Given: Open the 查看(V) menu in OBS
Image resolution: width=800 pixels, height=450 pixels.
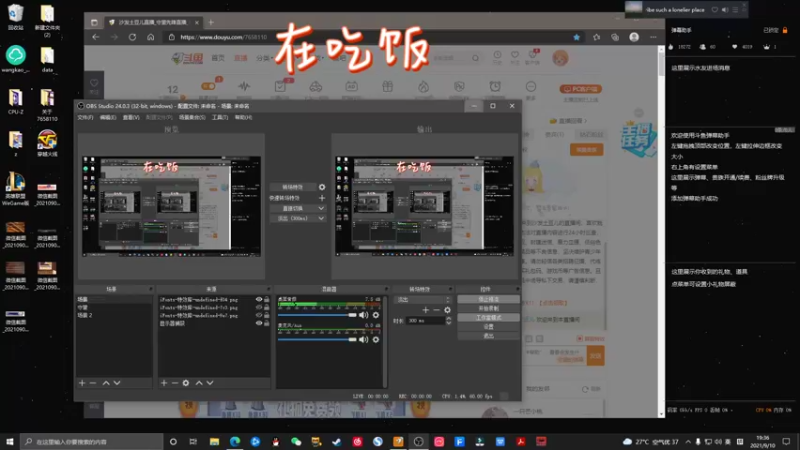Looking at the screenshot, I should point(131,117).
